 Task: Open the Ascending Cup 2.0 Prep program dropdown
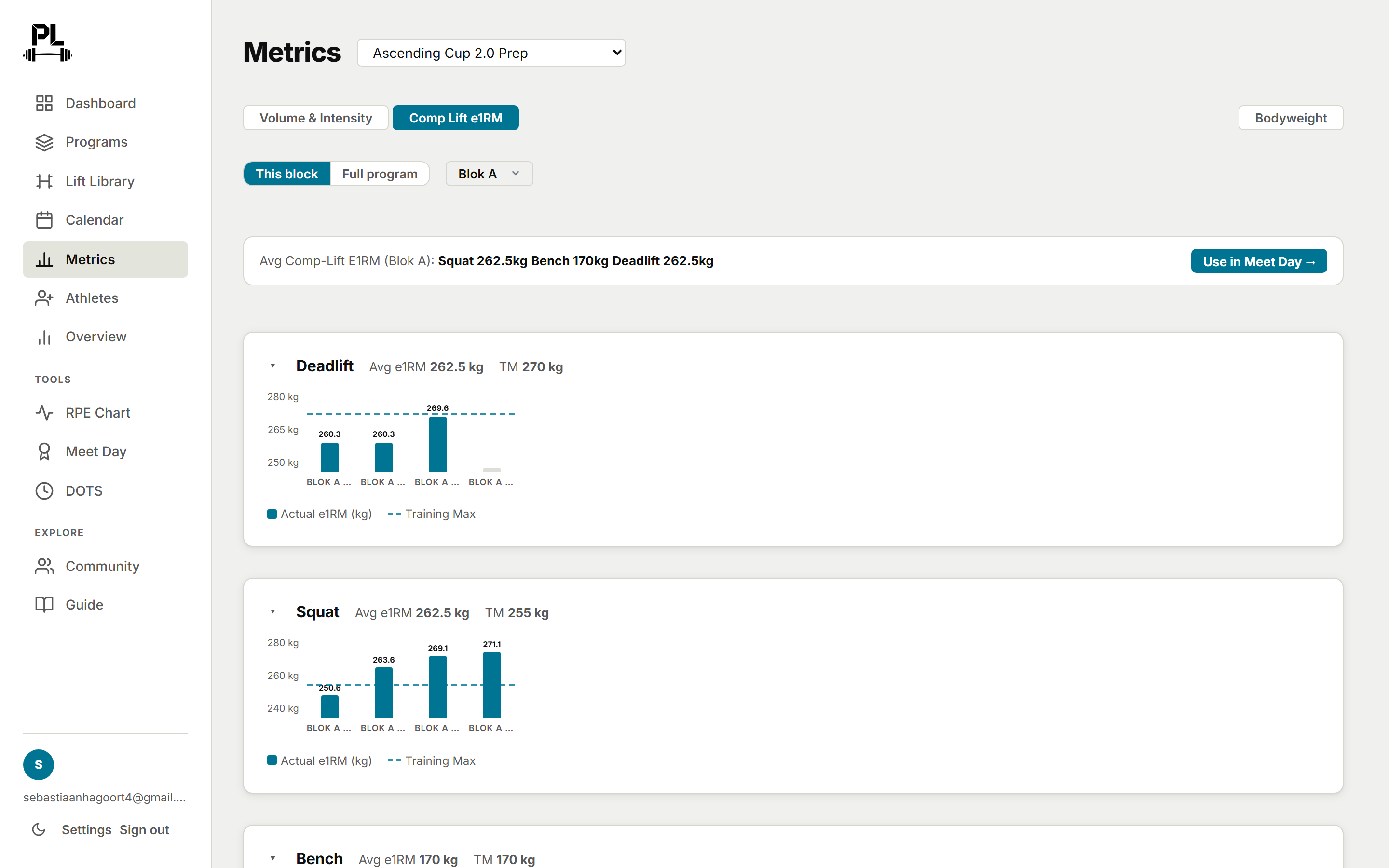coord(491,53)
